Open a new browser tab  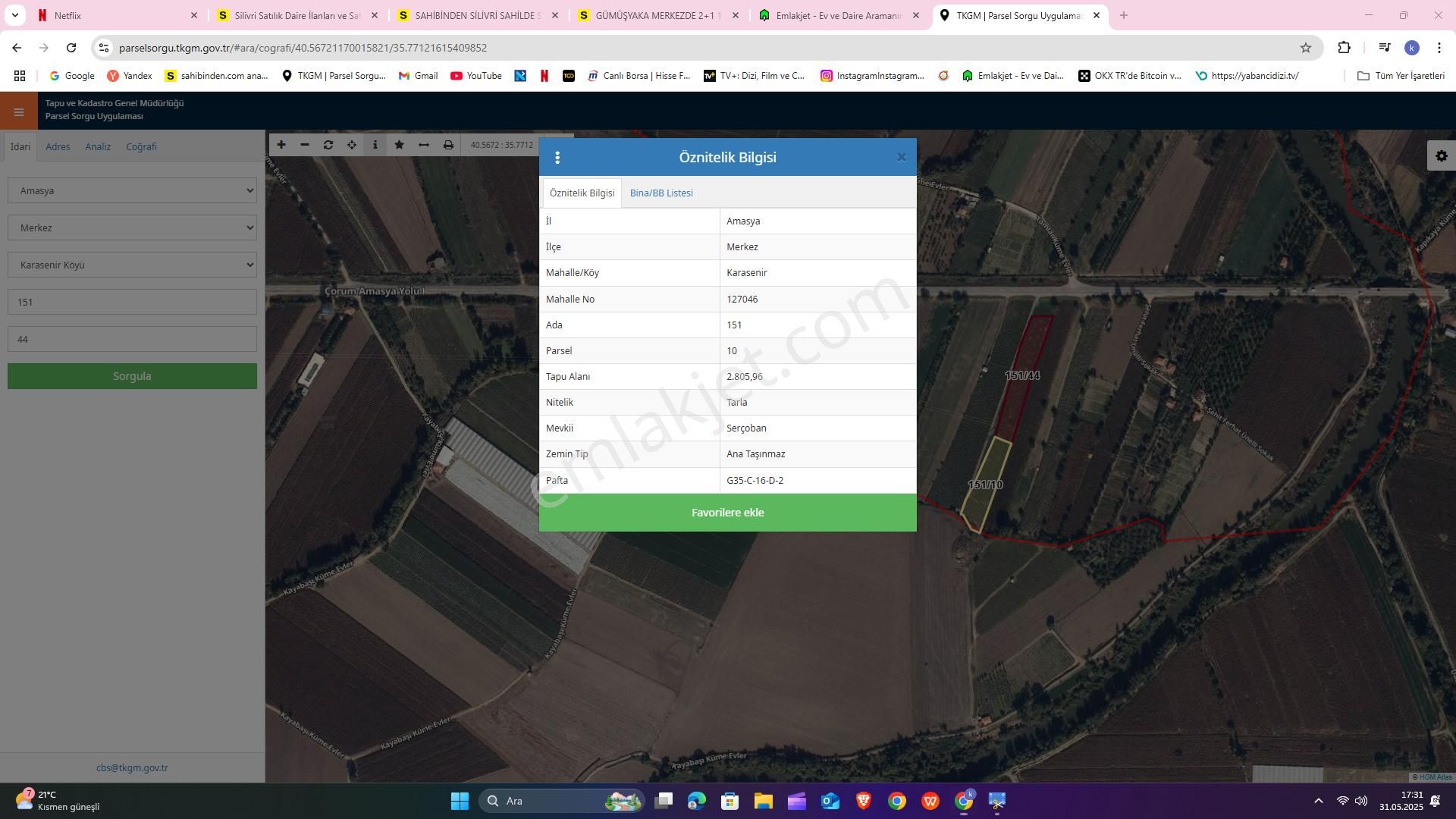(1124, 15)
